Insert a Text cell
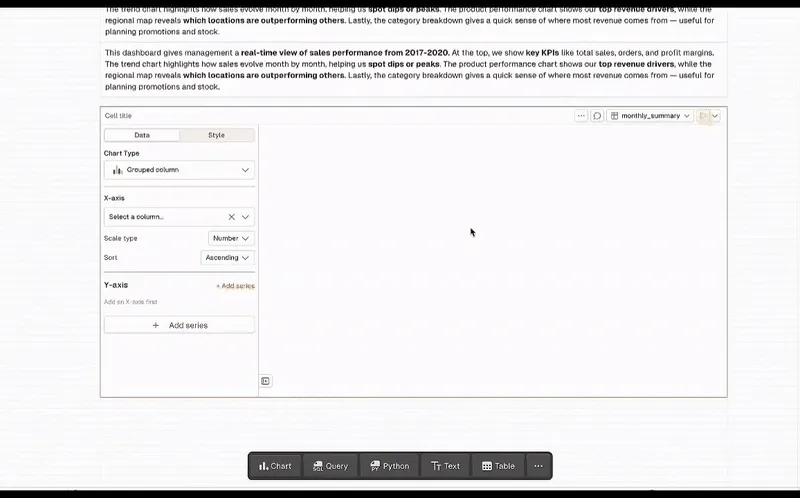 click(x=445, y=466)
